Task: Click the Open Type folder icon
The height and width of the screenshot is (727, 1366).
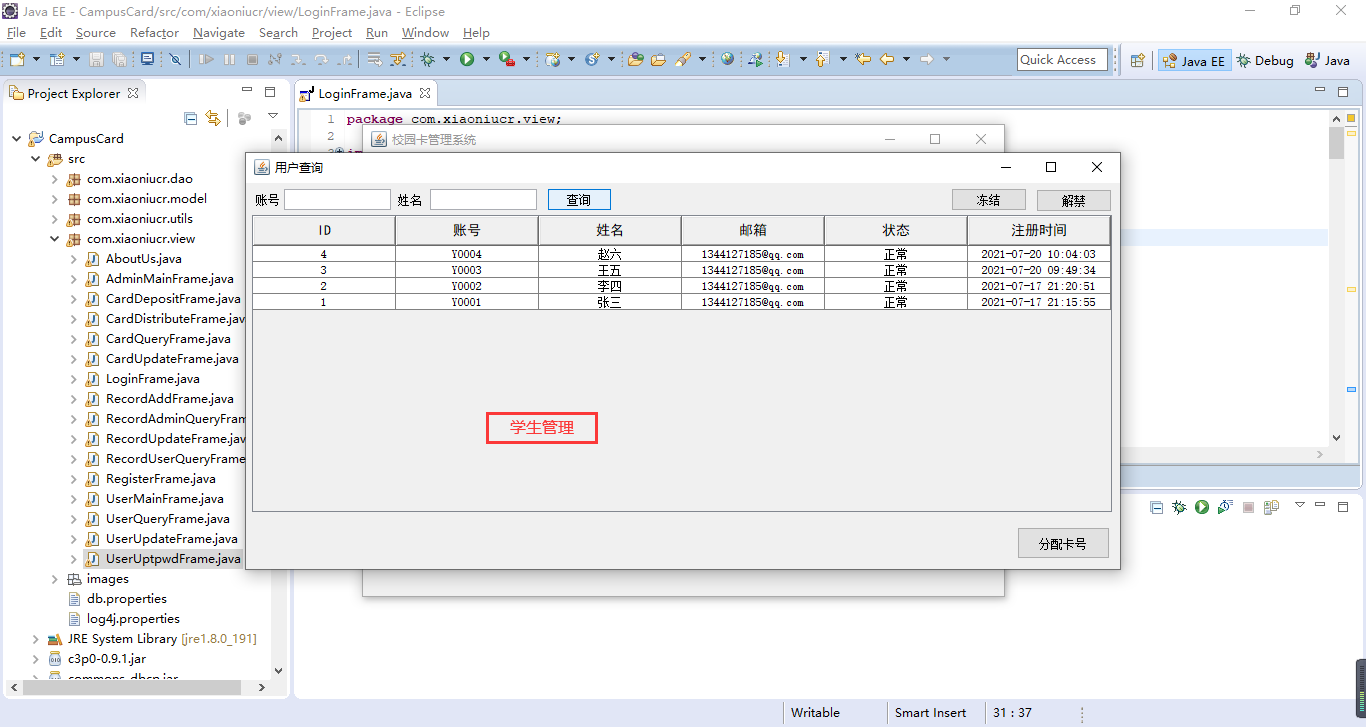Action: click(635, 60)
